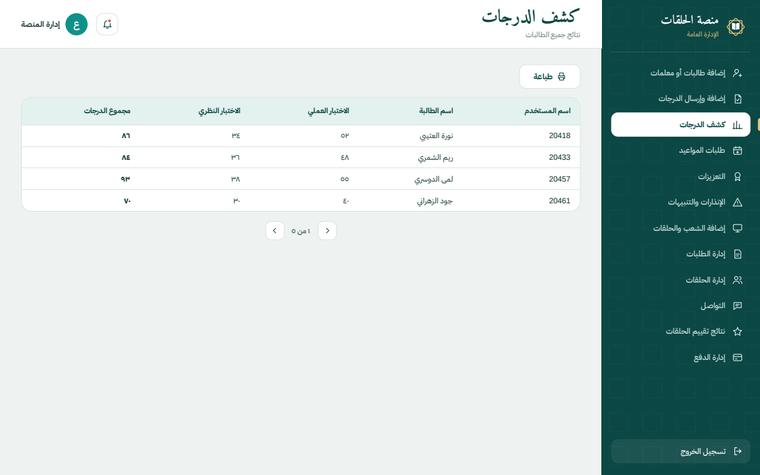Click the اسم الطالبة column header
Image resolution: width=760 pixels, height=475 pixels.
point(436,111)
